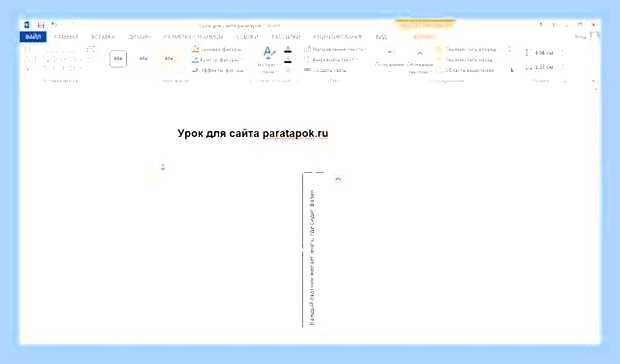Open the align text (Выровнять текст) menu

click(331, 60)
